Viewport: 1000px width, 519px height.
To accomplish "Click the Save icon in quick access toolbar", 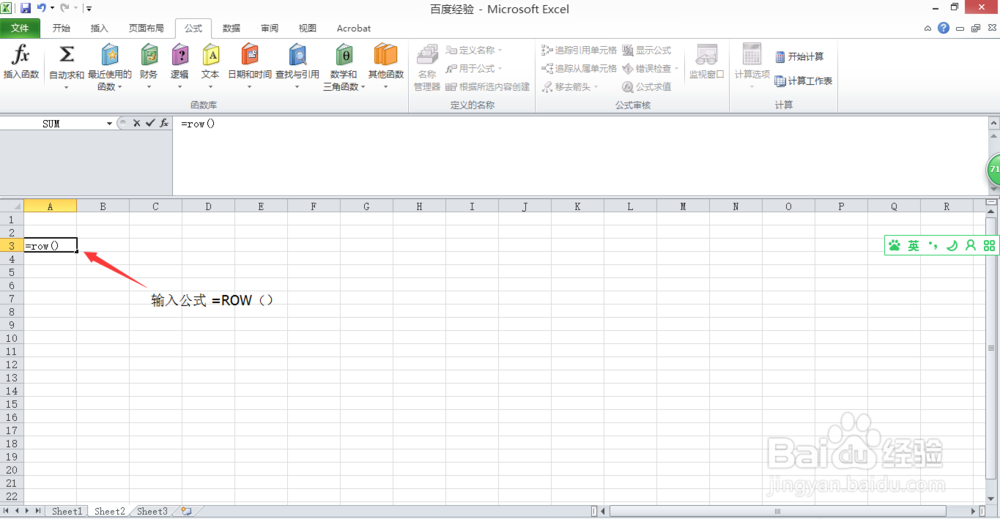I will [x=26, y=8].
